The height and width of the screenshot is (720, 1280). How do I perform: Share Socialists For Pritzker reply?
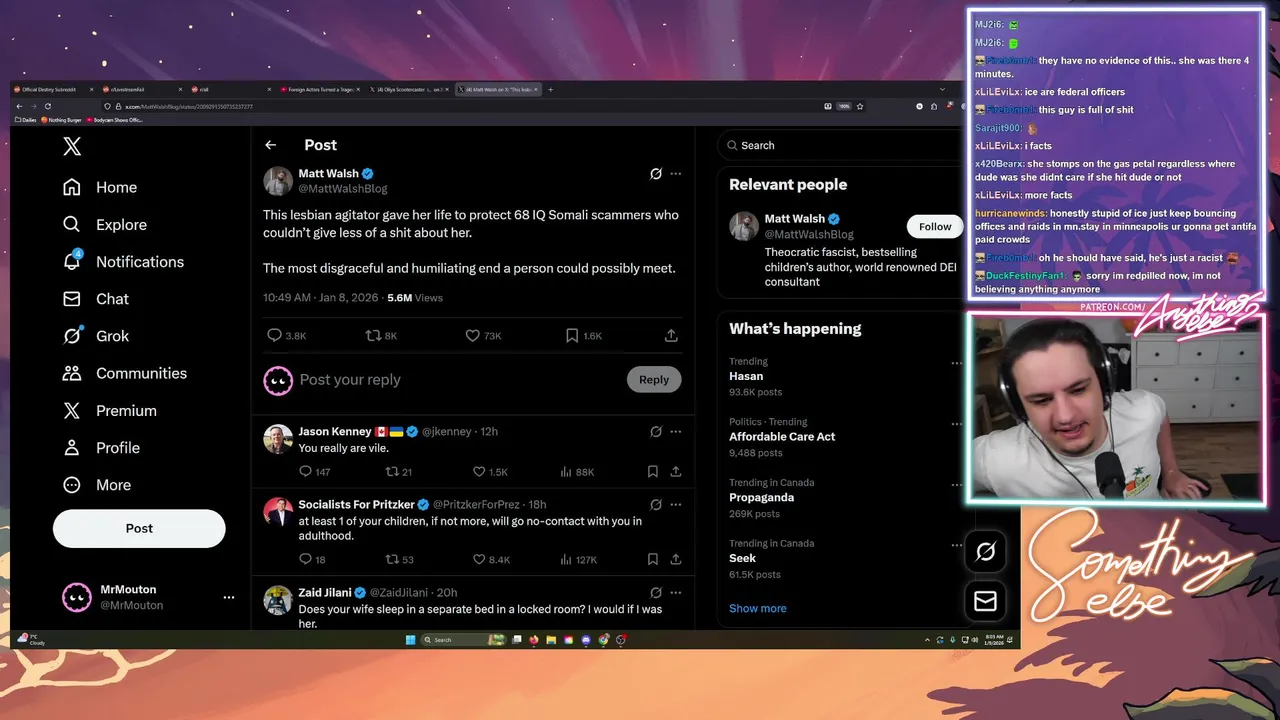[676, 560]
